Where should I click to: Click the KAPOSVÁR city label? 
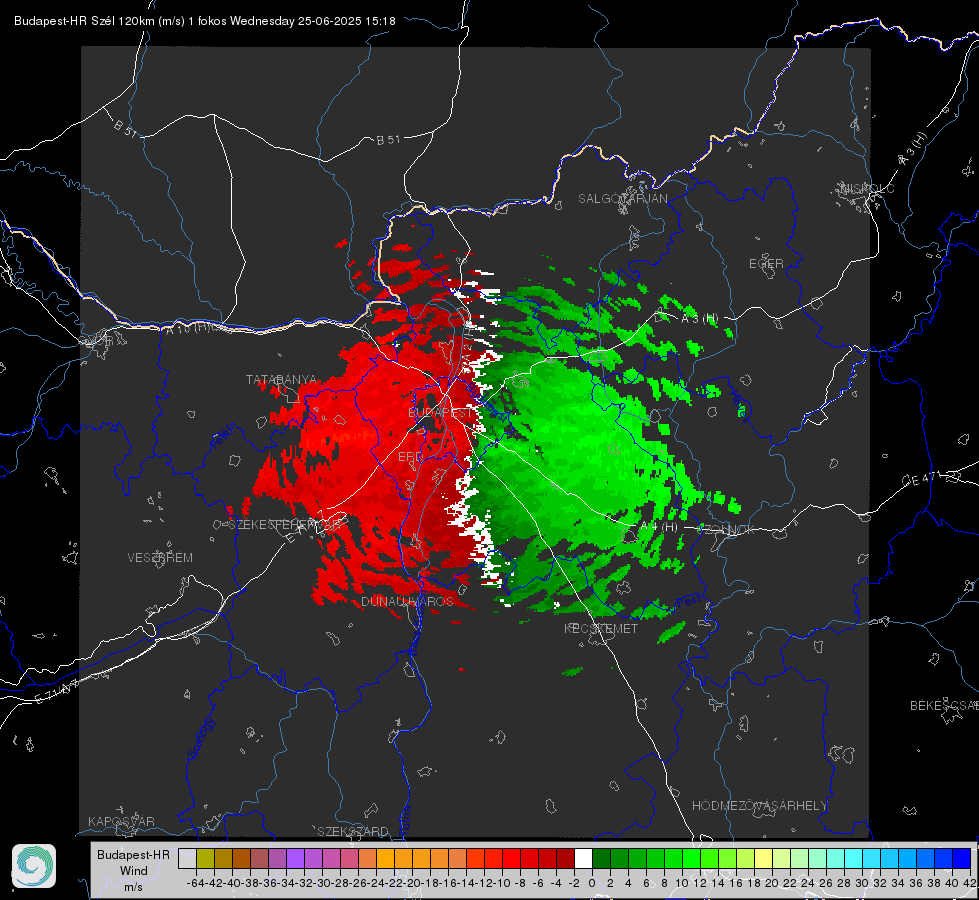click(x=121, y=821)
